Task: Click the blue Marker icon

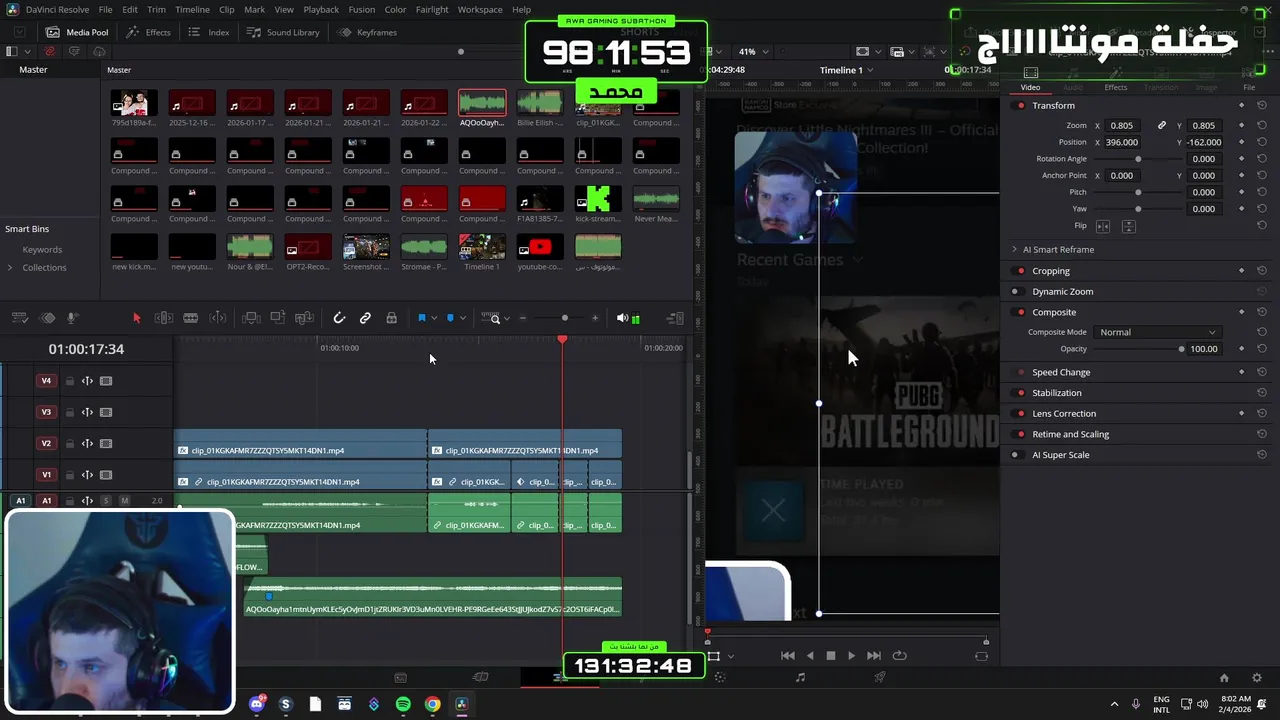Action: (x=450, y=318)
